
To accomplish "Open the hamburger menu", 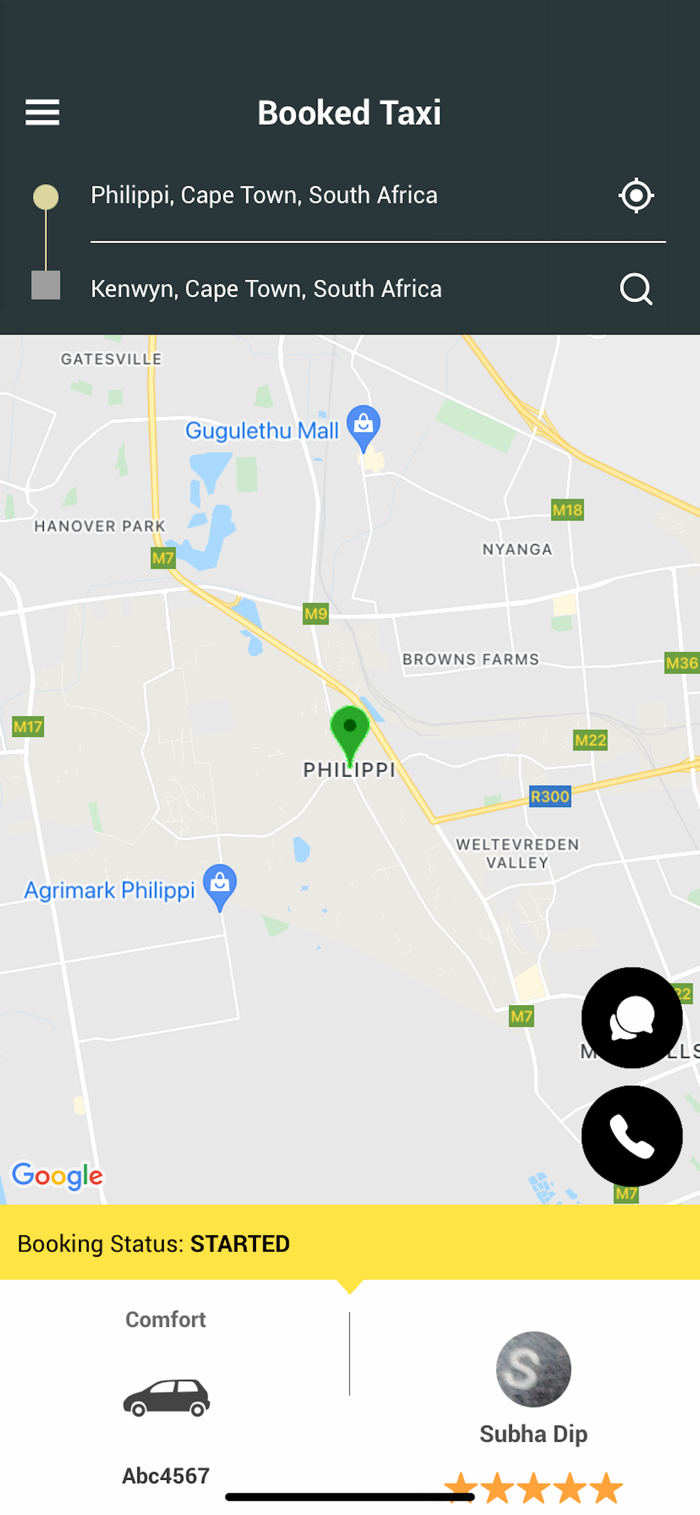I will coord(42,112).
